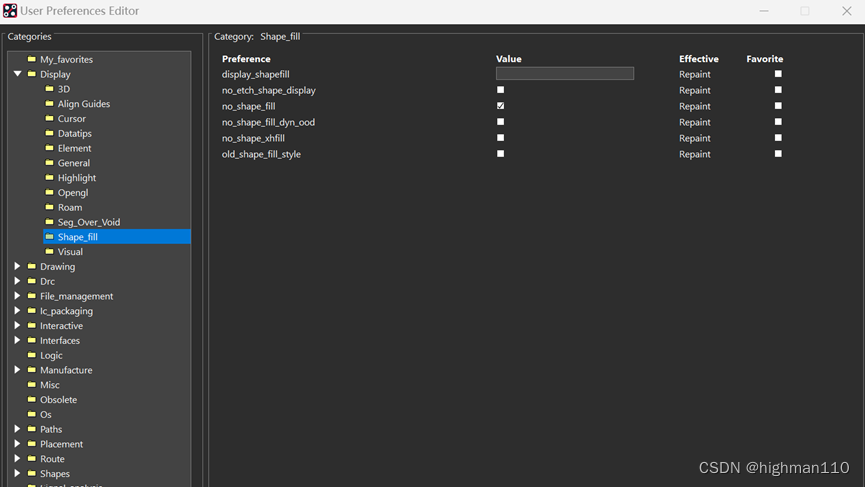Expand the Manufacture category

(x=17, y=370)
